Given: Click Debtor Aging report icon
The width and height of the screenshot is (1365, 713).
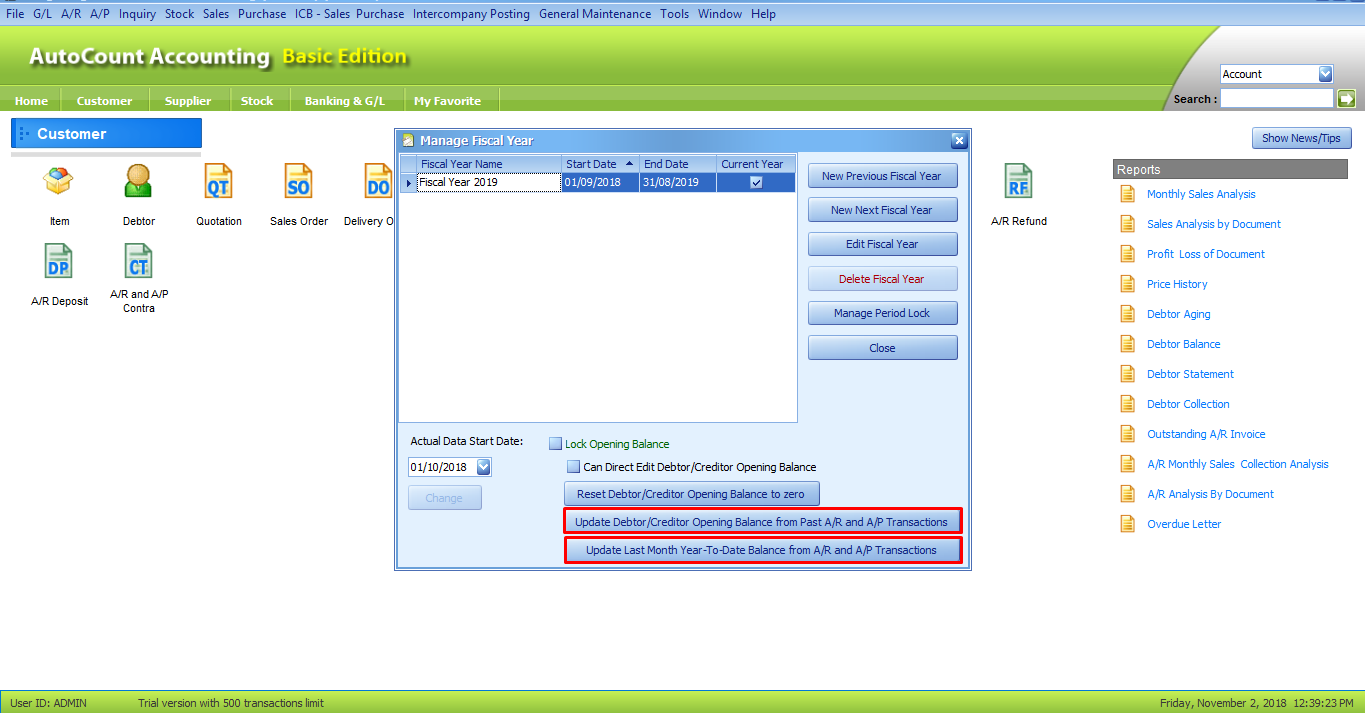Looking at the screenshot, I should (x=1128, y=314).
